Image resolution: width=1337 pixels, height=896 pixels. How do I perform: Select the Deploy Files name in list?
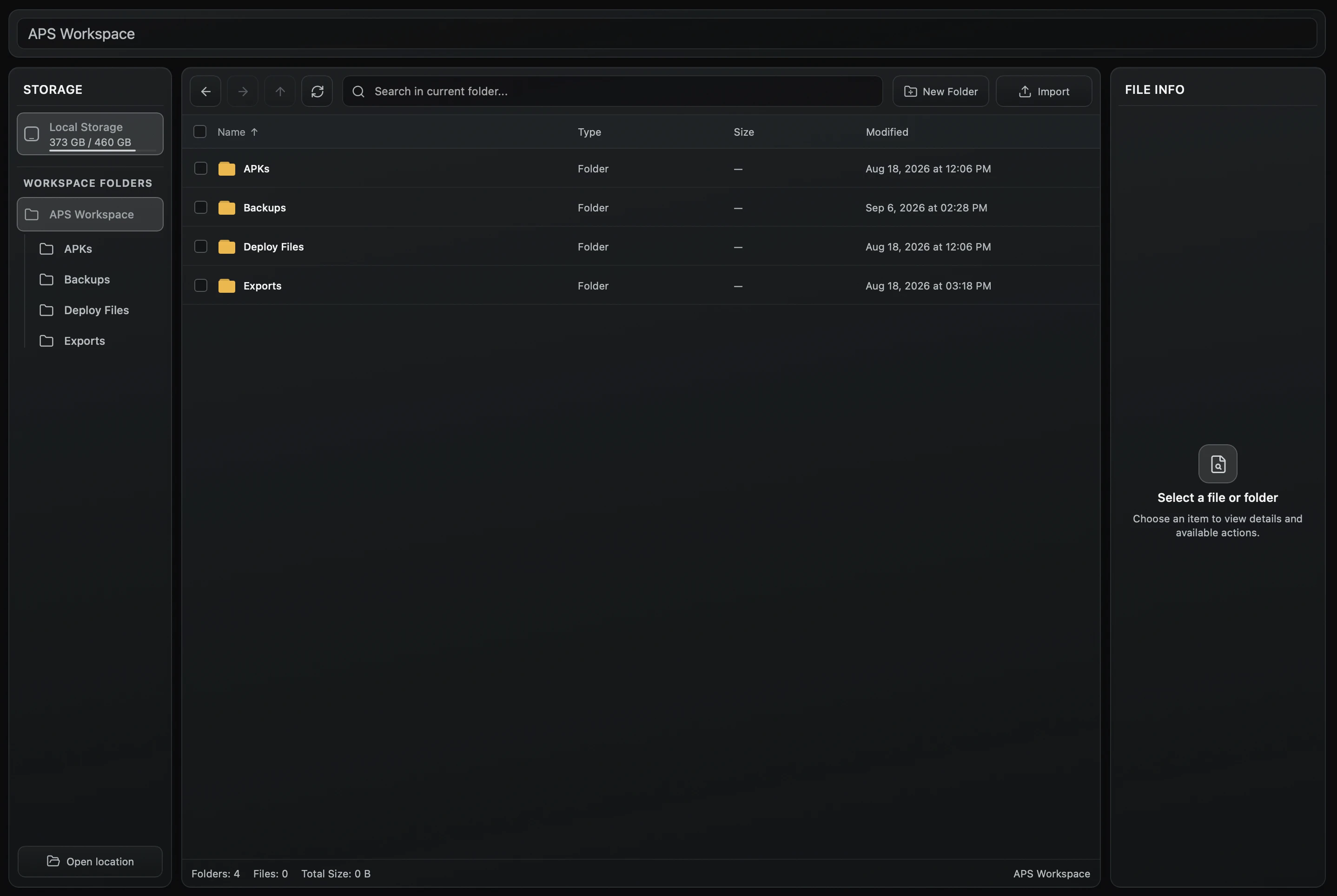(x=273, y=247)
